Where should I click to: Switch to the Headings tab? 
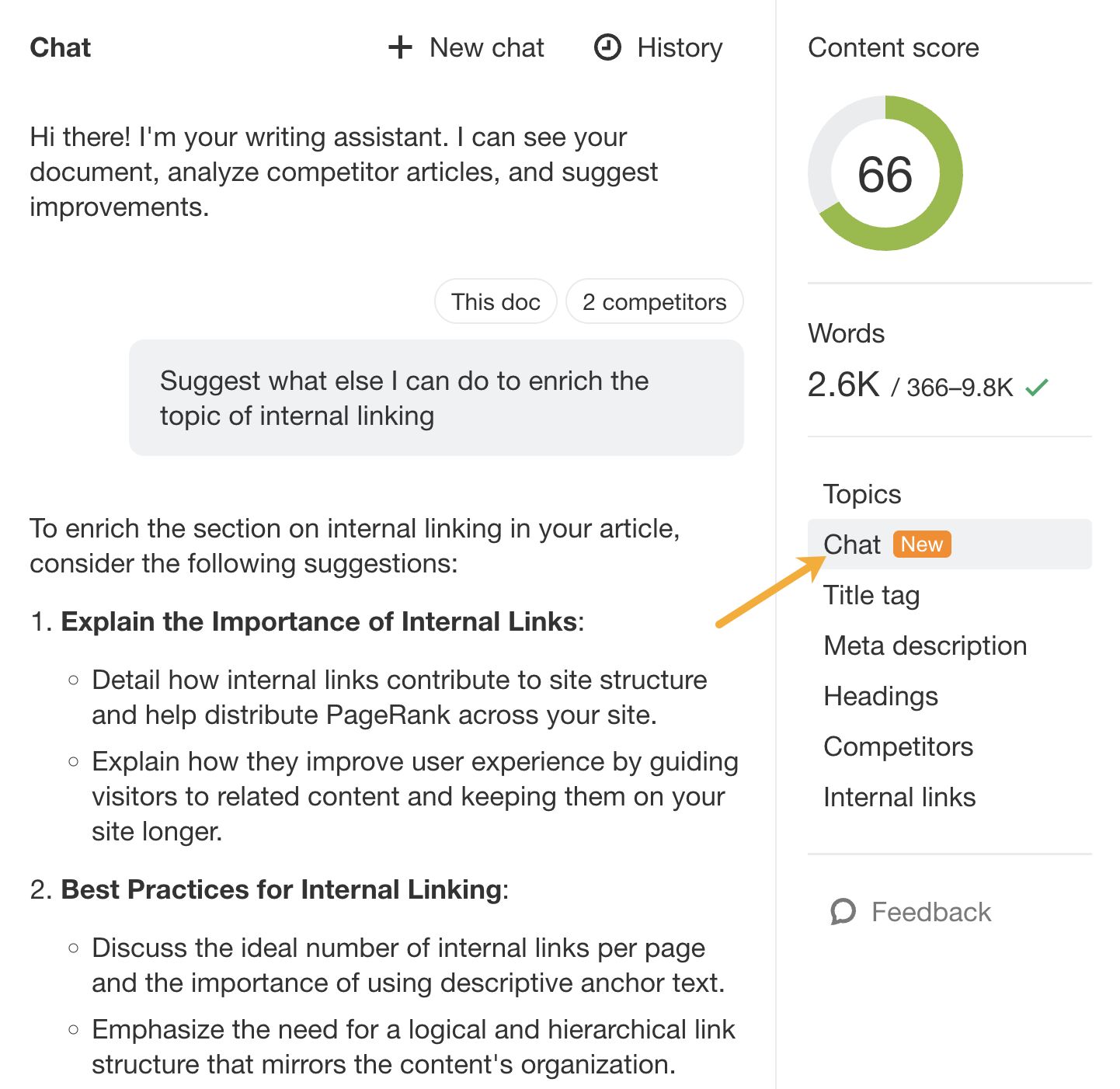click(x=880, y=696)
